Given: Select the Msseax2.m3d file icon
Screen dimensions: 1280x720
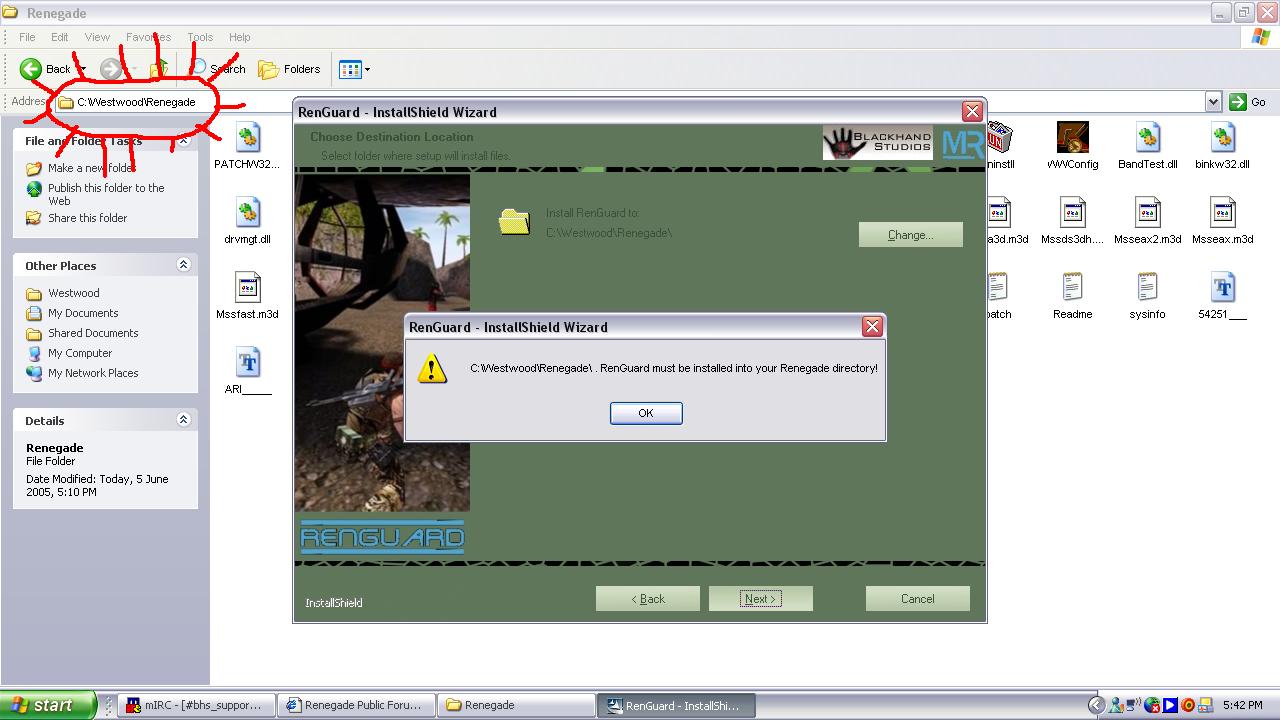Looking at the screenshot, I should pyautogui.click(x=1147, y=214).
